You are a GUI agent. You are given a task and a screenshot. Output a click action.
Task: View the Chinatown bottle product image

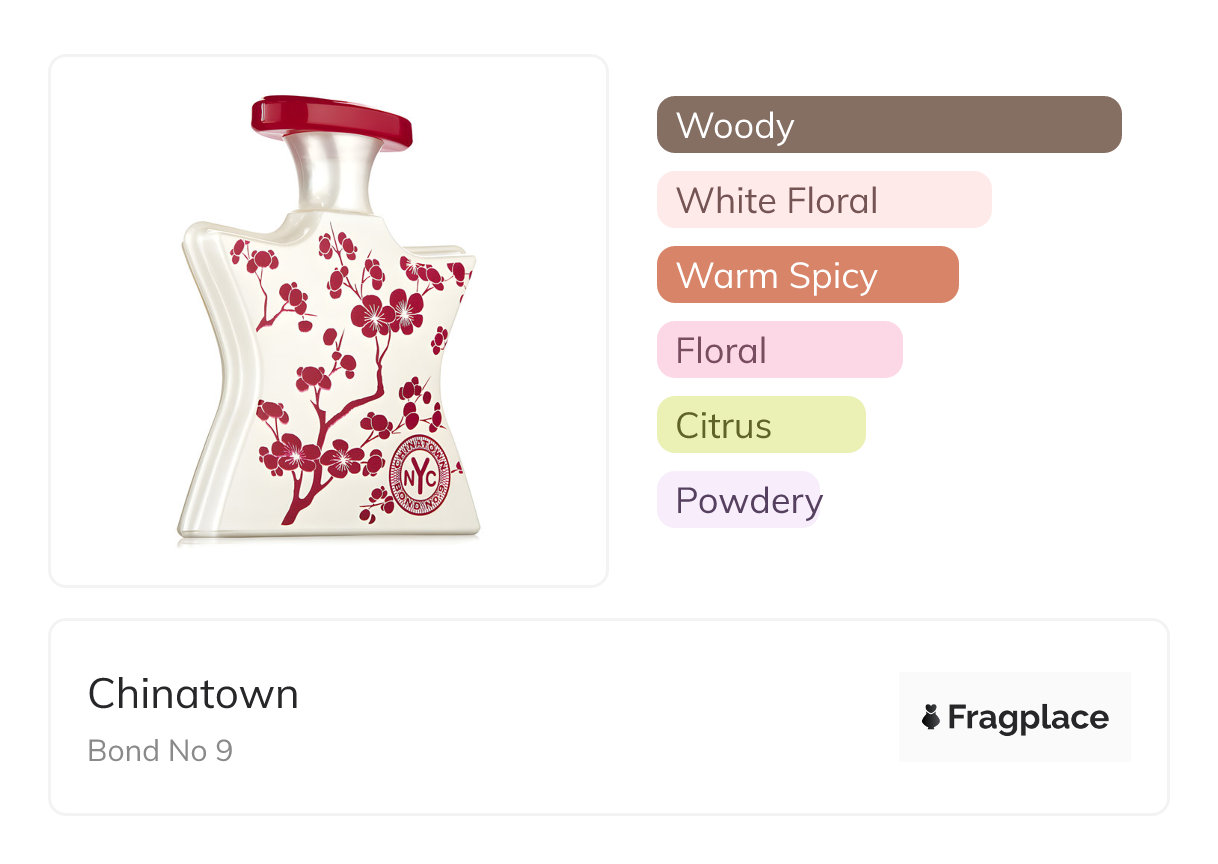coord(329,320)
